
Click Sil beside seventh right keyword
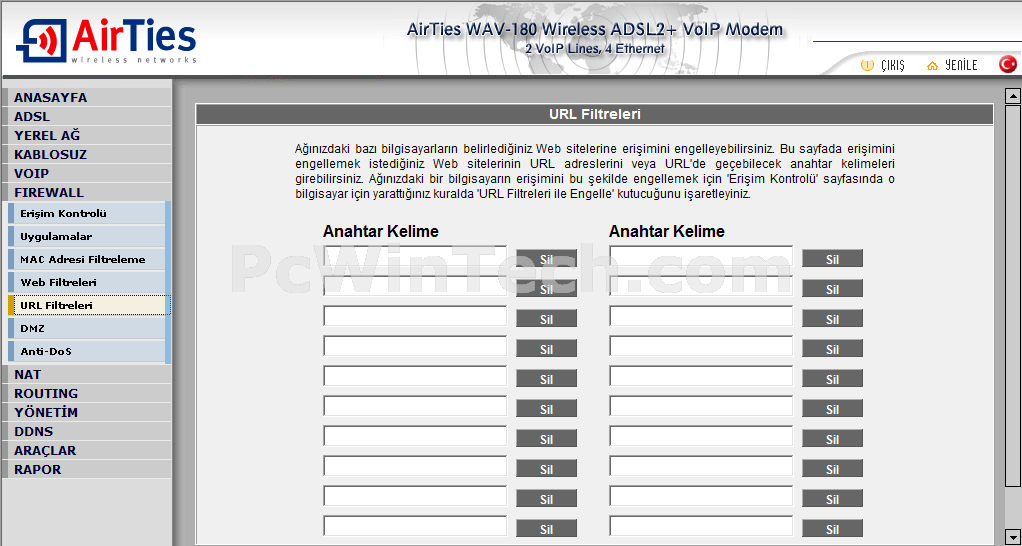832,438
